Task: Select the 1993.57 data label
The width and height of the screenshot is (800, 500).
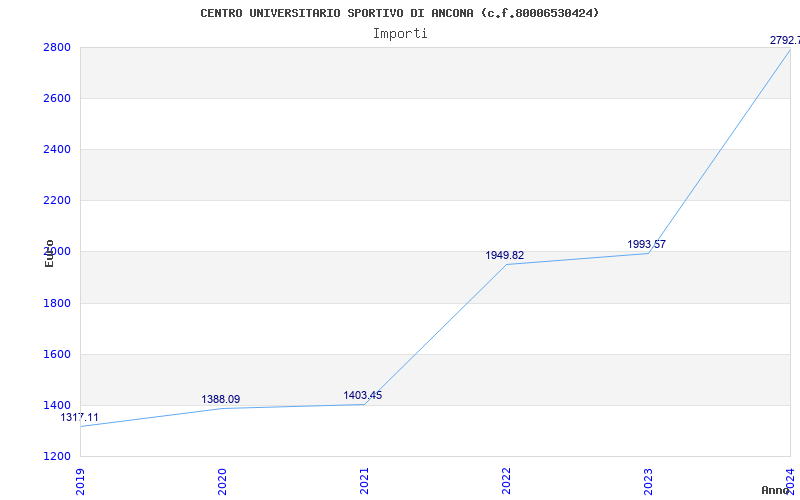Action: 646,244
